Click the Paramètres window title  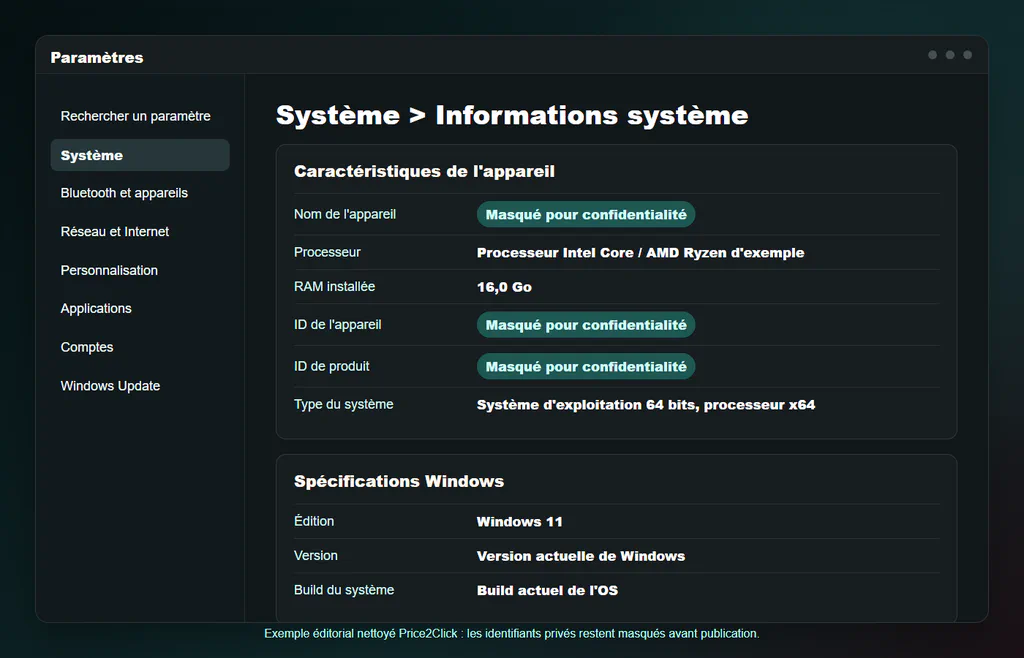point(97,57)
